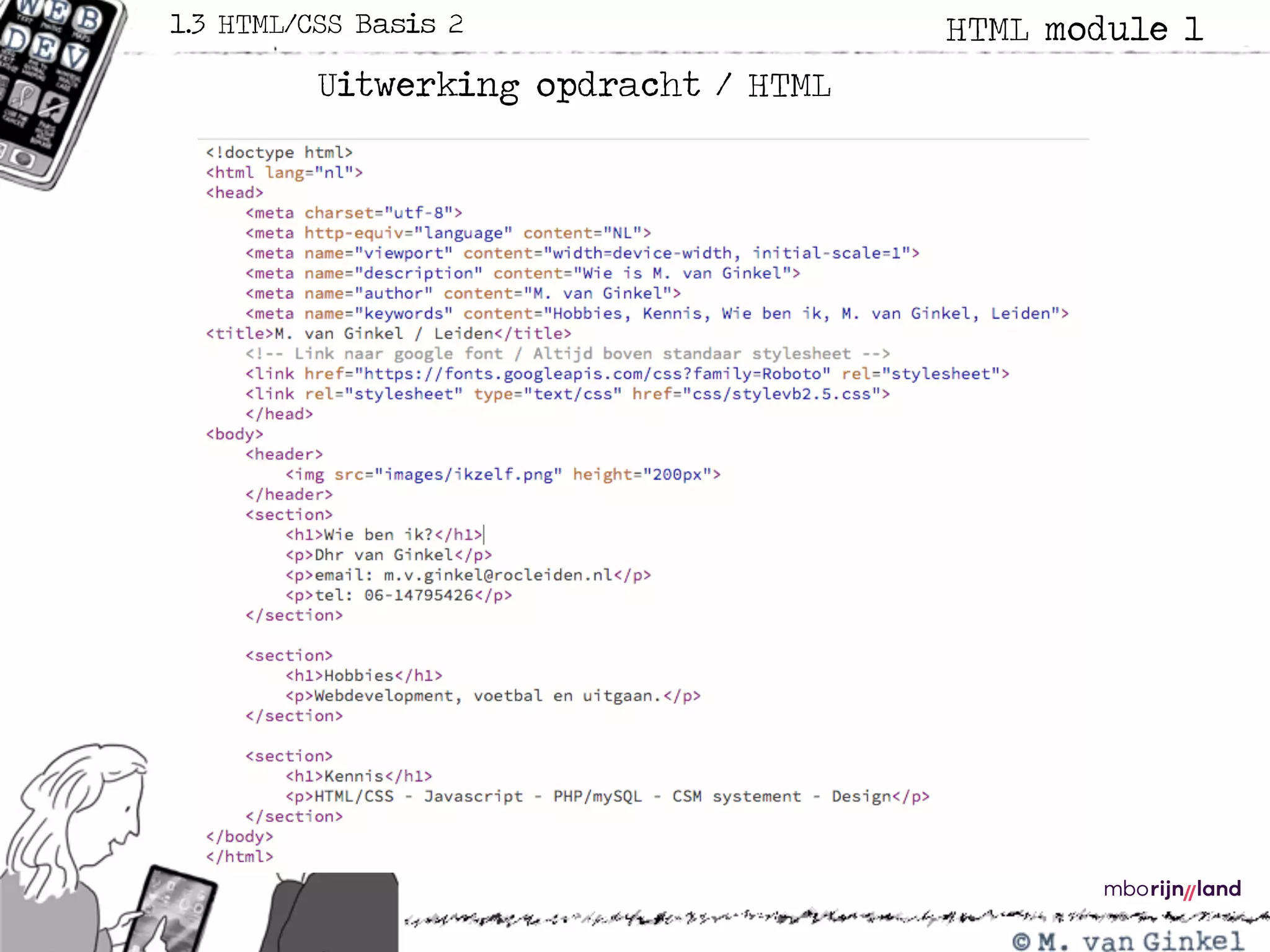Click the meta name="description" line
Image resolution: width=1270 pixels, height=952 pixels.
[x=523, y=273]
